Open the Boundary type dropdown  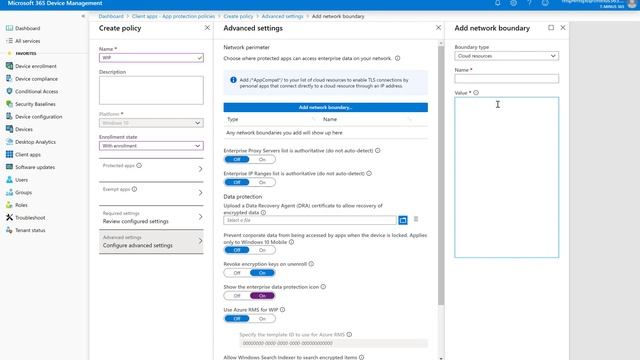(x=507, y=56)
